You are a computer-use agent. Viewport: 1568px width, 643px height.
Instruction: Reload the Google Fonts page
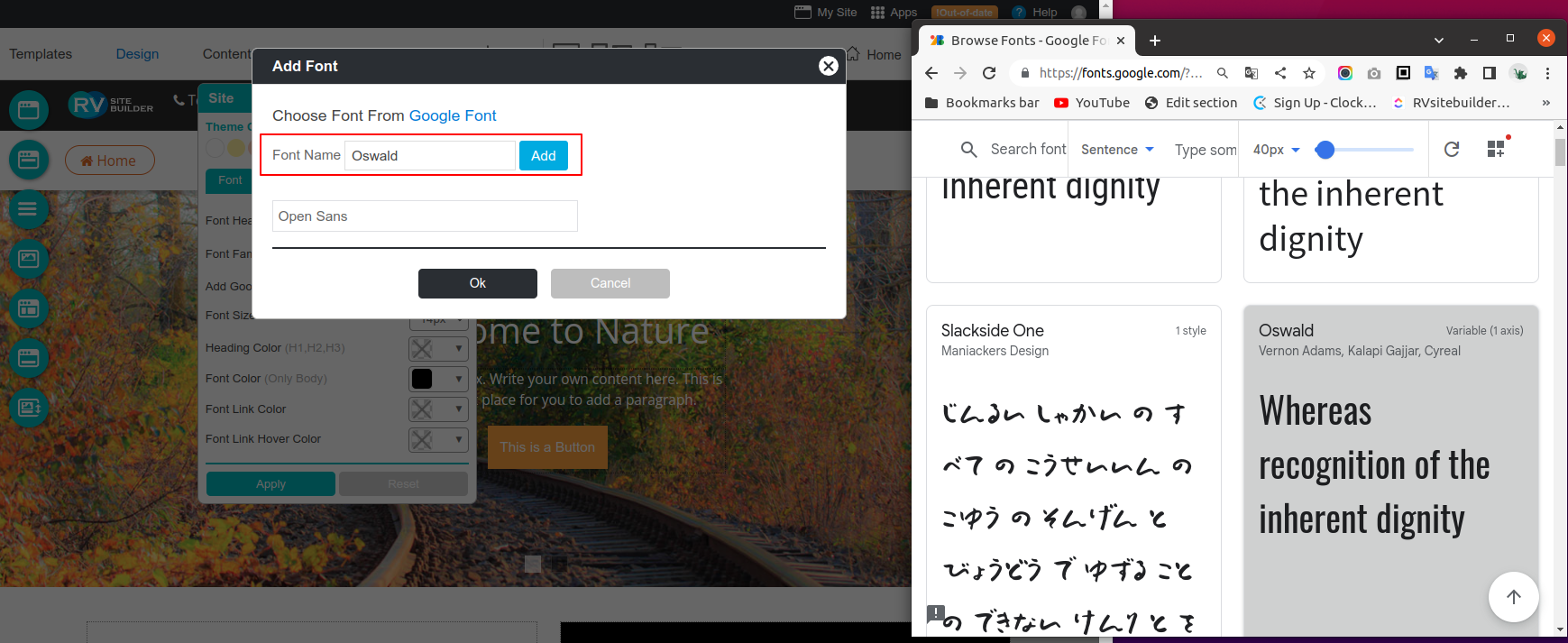[x=989, y=73]
